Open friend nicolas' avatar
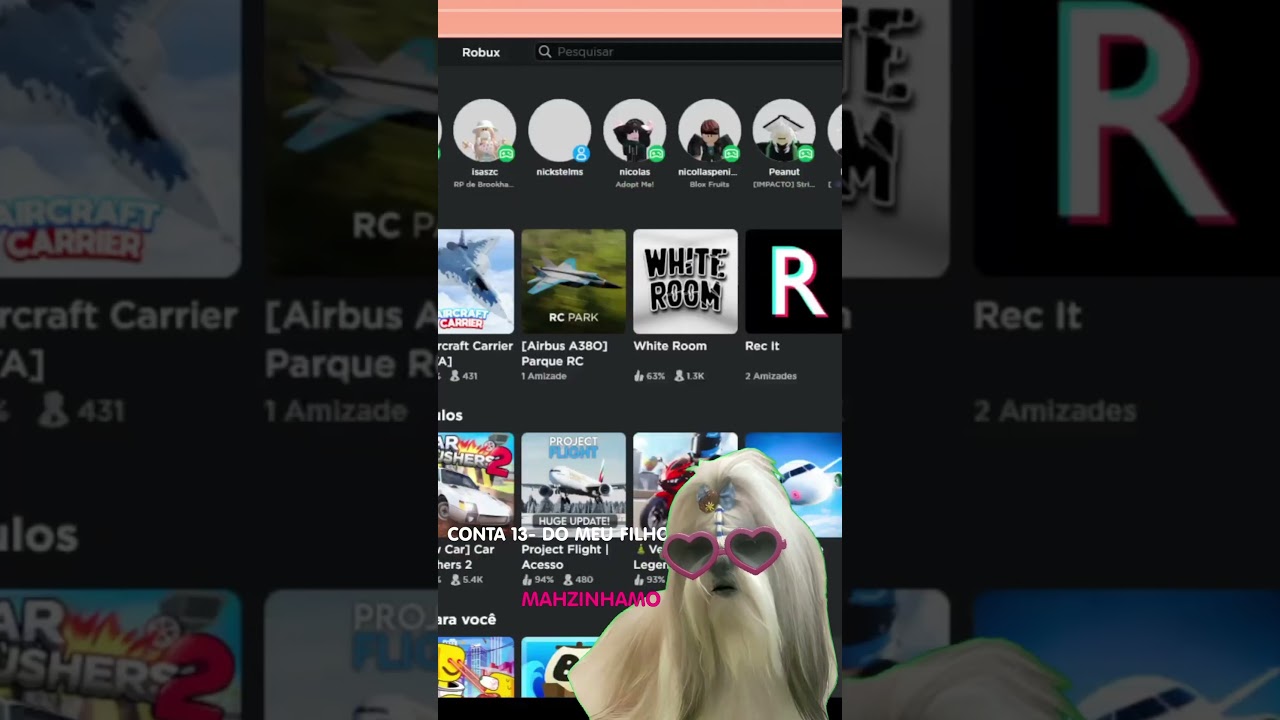The height and width of the screenshot is (720, 1280). [x=634, y=130]
